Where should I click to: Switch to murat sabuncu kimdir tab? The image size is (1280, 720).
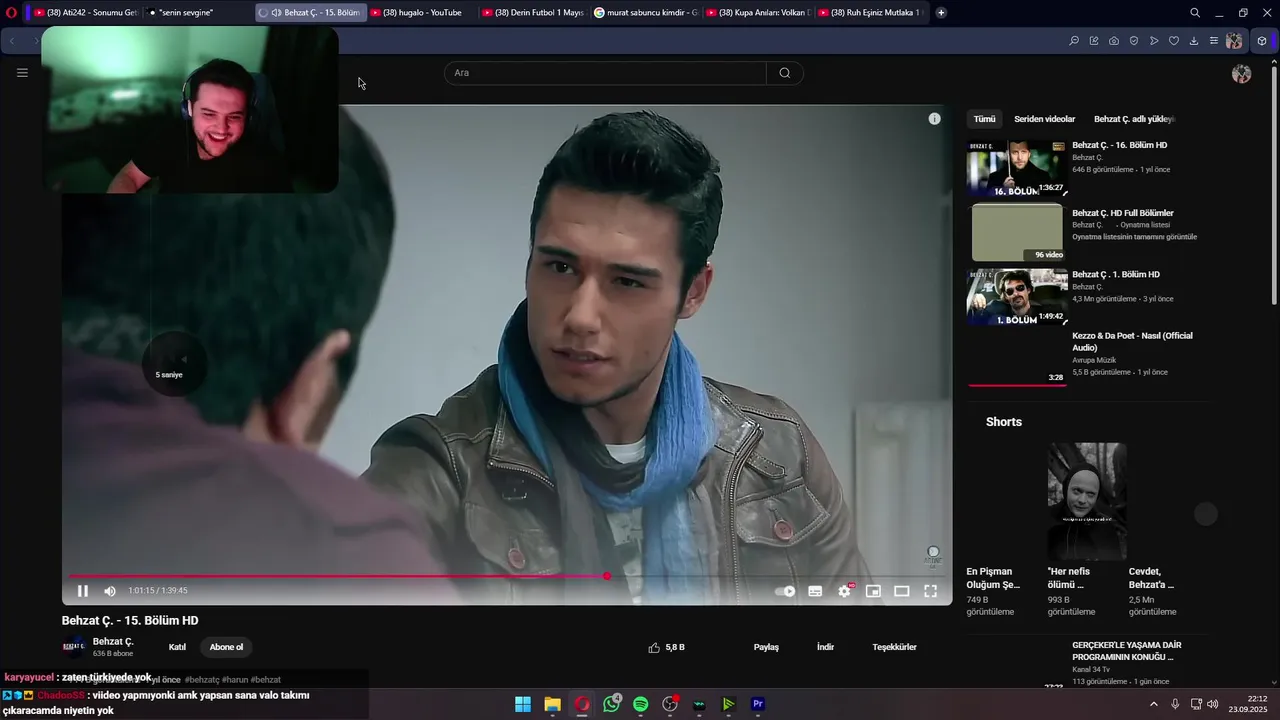click(644, 13)
